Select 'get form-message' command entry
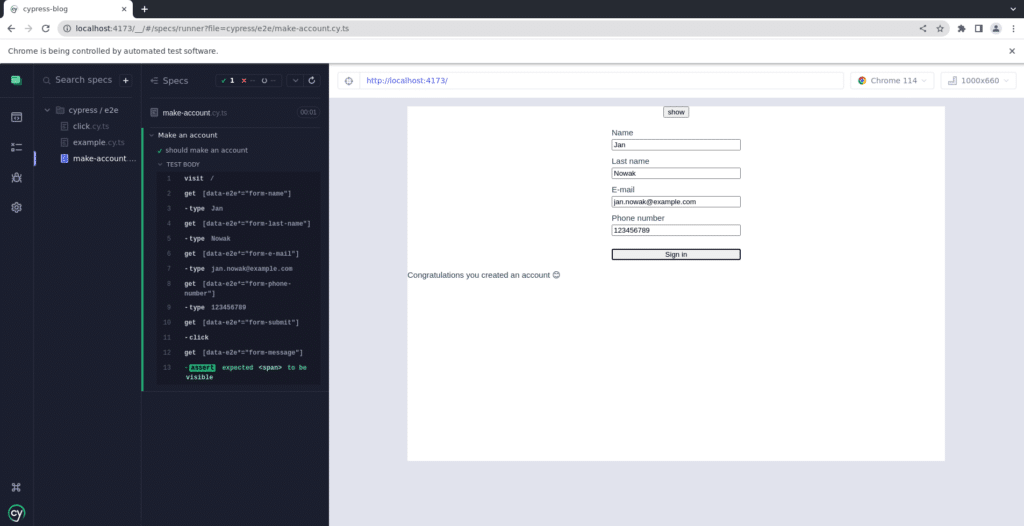Image resolution: width=1024 pixels, height=526 pixels. 238,353
